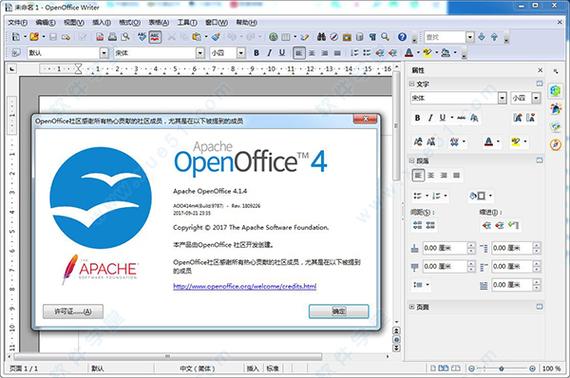
Task: Click the New document icon in toolbar
Action: [16, 37]
